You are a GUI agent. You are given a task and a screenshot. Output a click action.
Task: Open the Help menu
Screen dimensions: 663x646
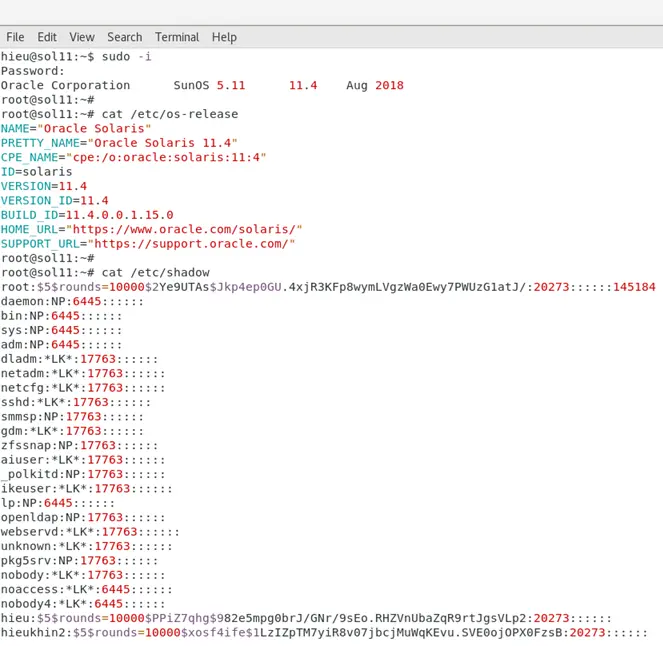(x=224, y=37)
